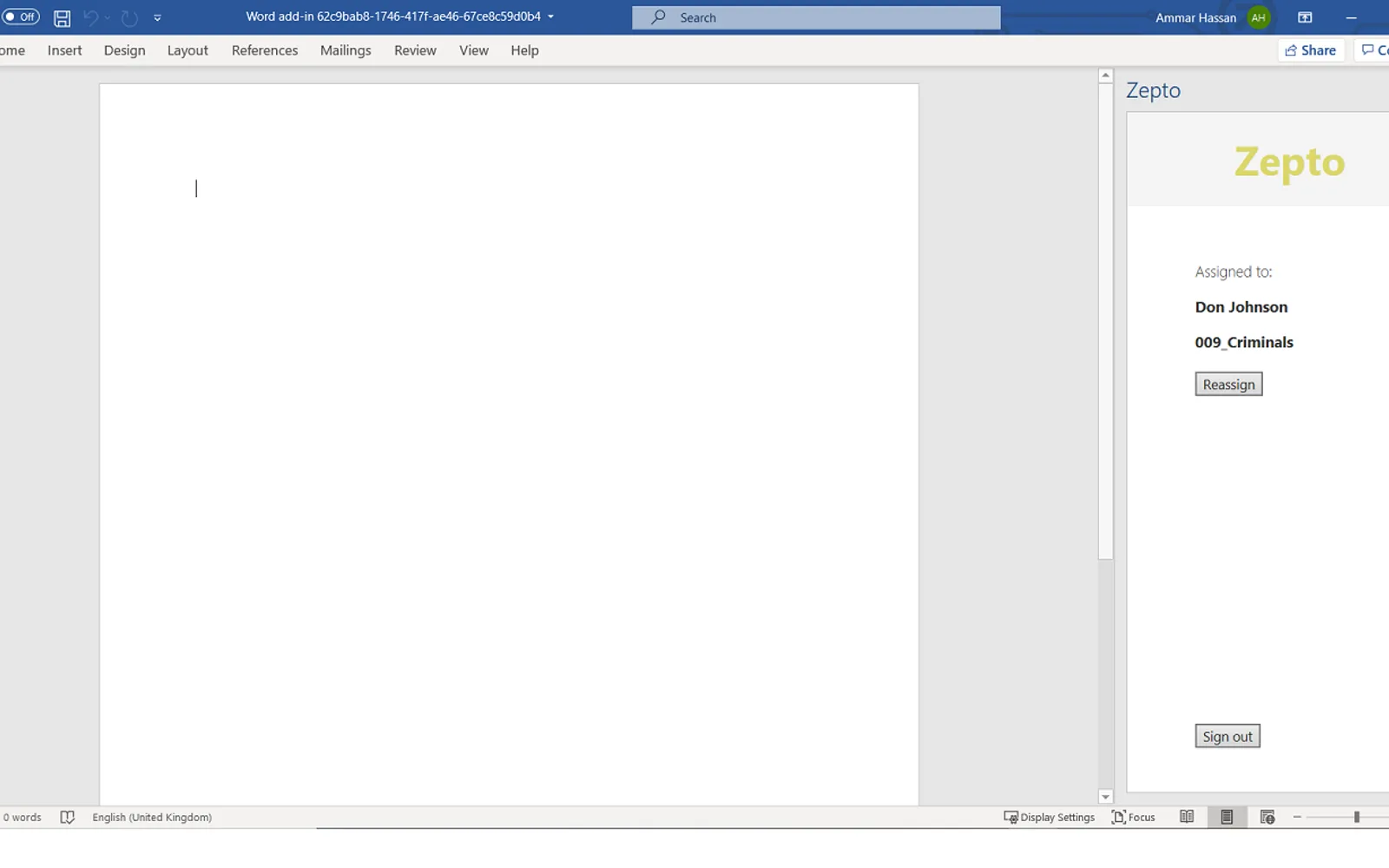Enable Focus mode
The height and width of the screenshot is (868, 1389).
click(1134, 817)
